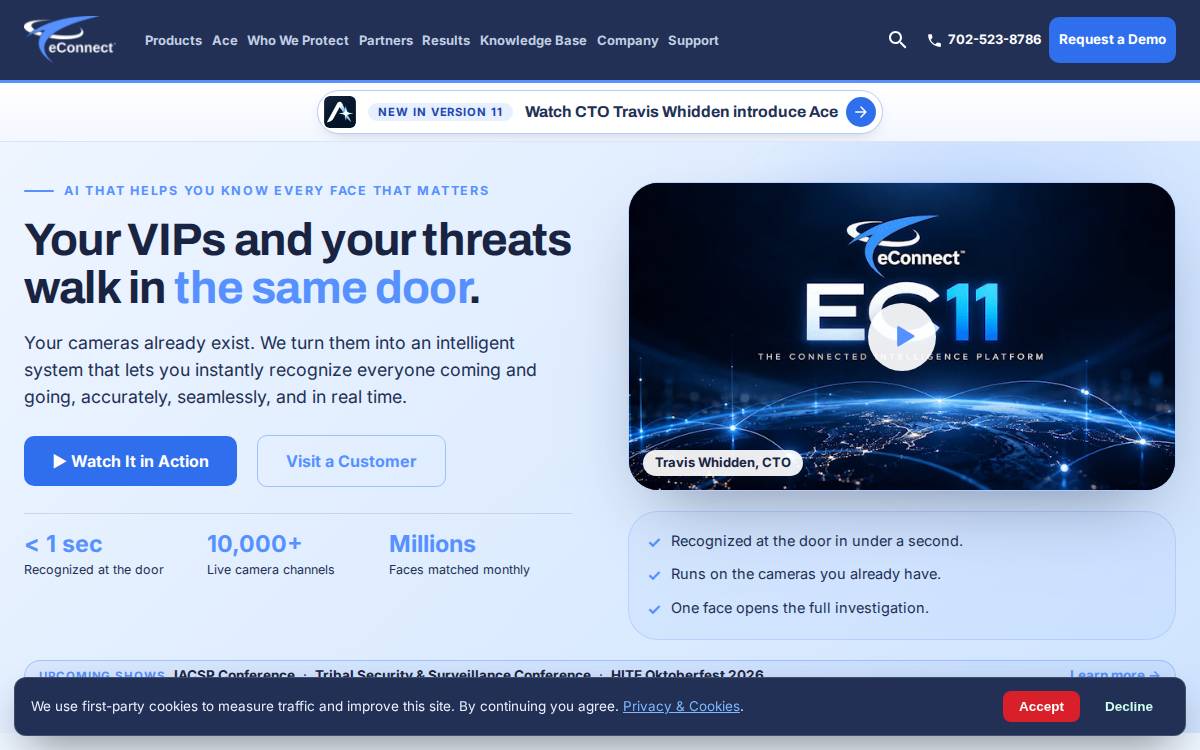Click the Ace logo icon in banner

[x=340, y=112]
